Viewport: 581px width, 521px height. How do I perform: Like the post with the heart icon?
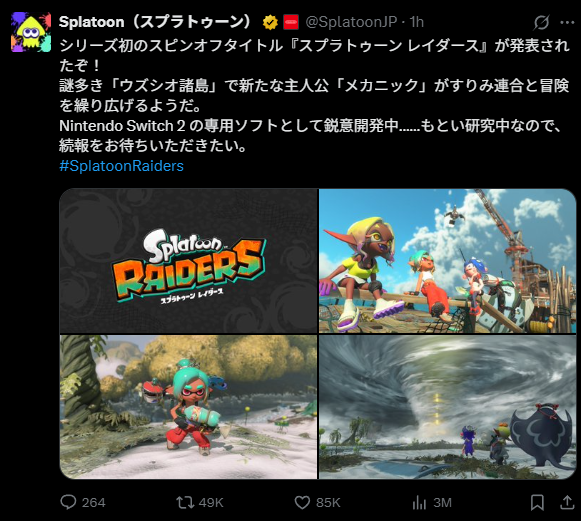pyautogui.click(x=302, y=502)
